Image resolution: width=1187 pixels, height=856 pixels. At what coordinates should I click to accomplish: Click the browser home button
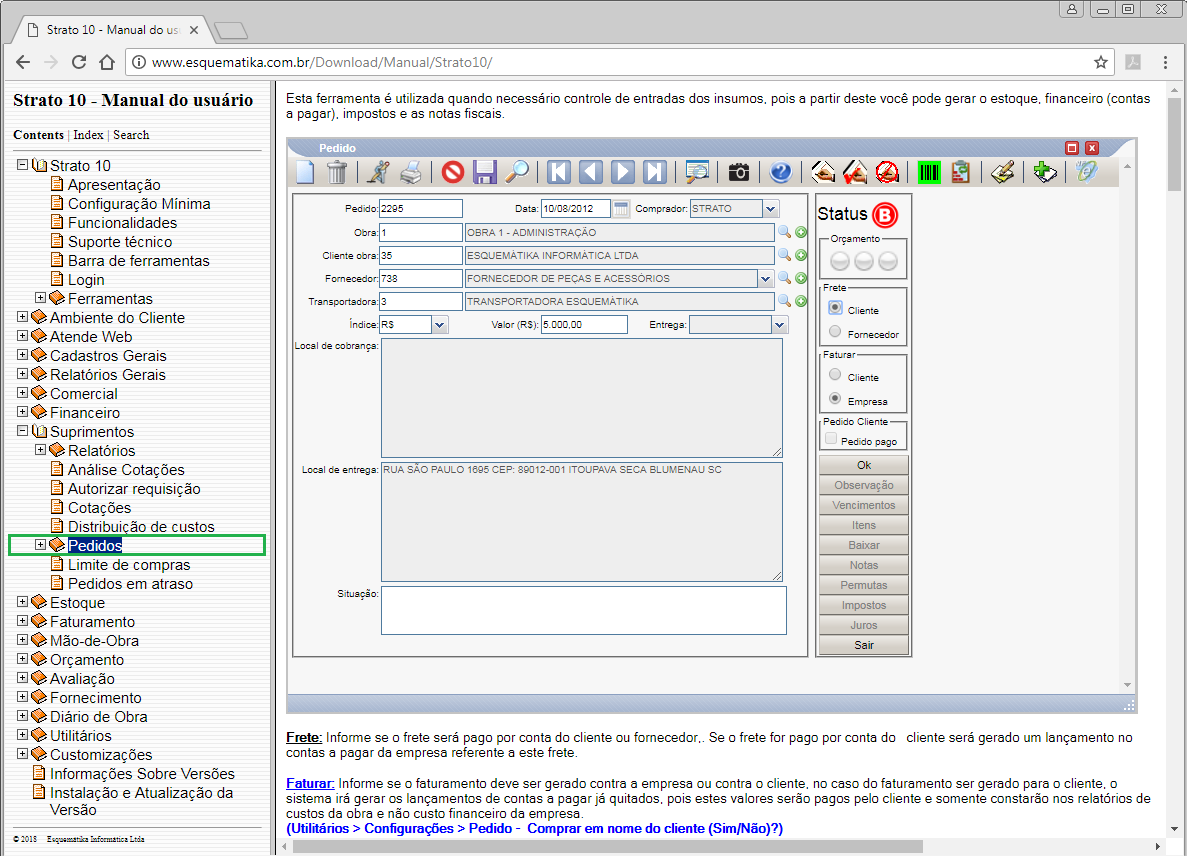tap(107, 62)
